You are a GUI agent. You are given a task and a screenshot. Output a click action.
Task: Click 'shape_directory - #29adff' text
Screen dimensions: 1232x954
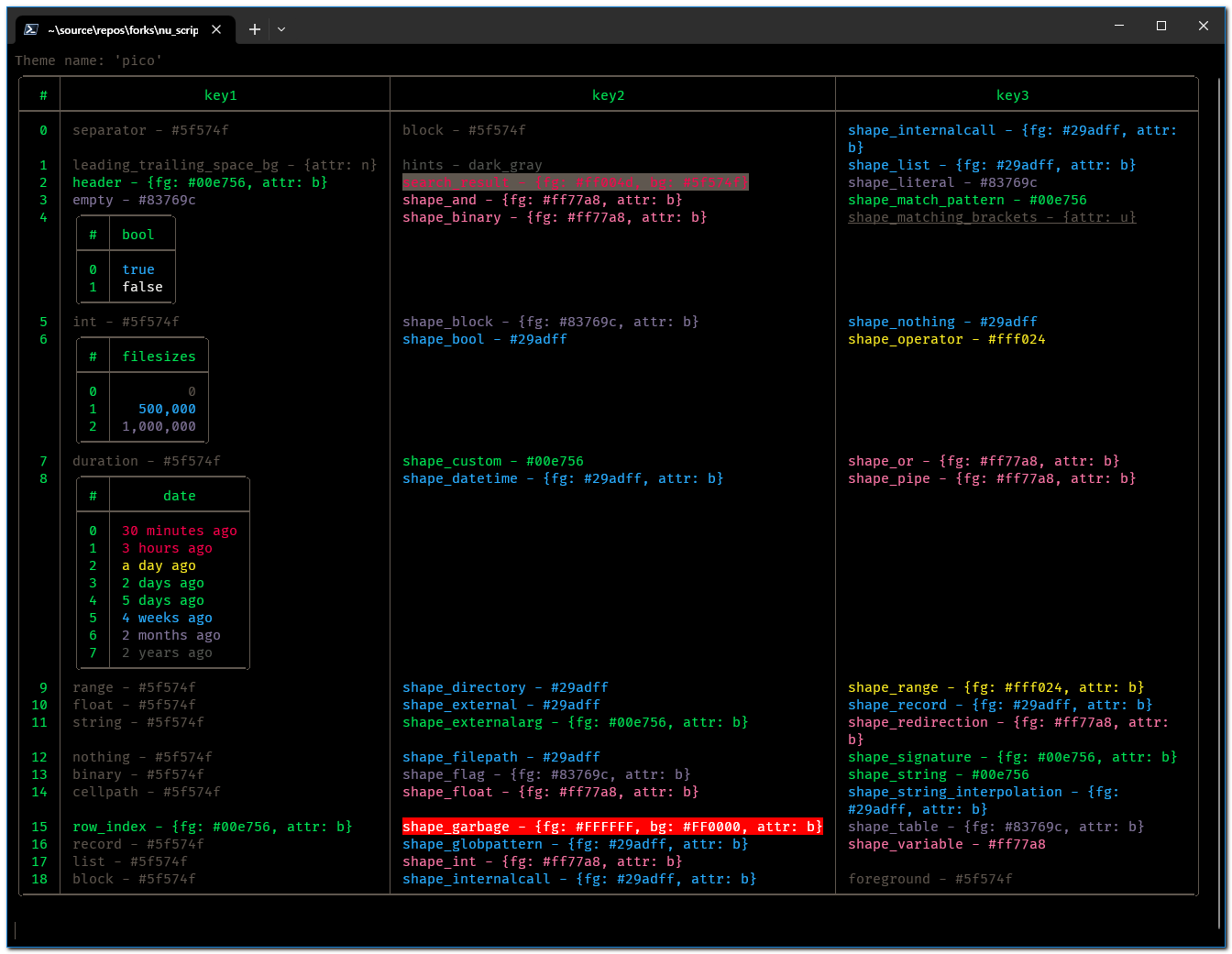(505, 687)
